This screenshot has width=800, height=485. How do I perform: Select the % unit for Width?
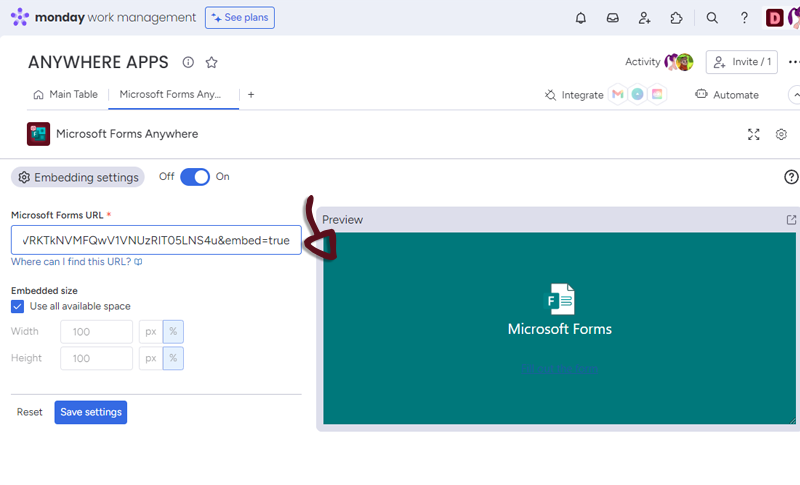point(173,332)
